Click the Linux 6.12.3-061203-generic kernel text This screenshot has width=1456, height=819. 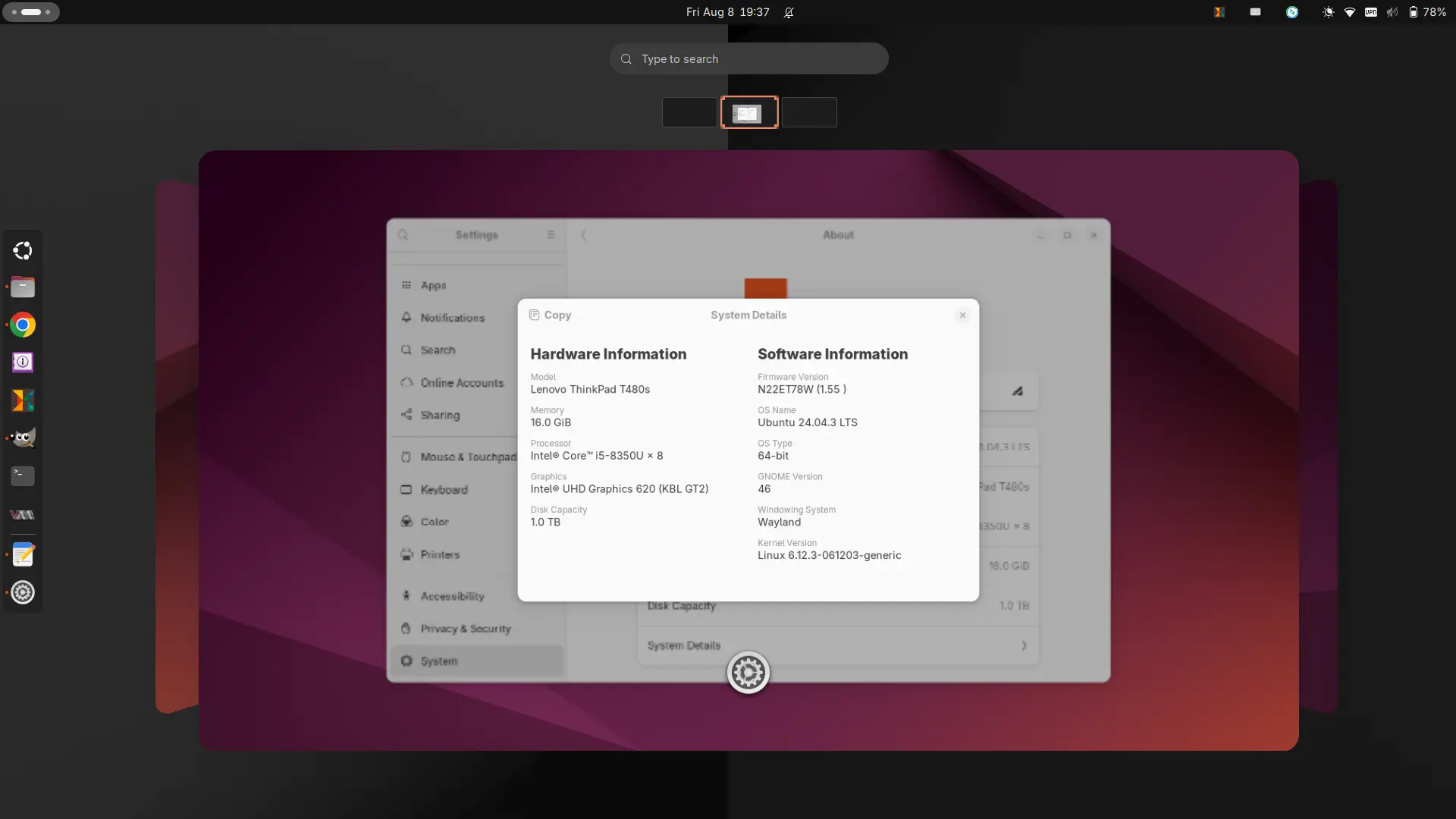pos(830,556)
